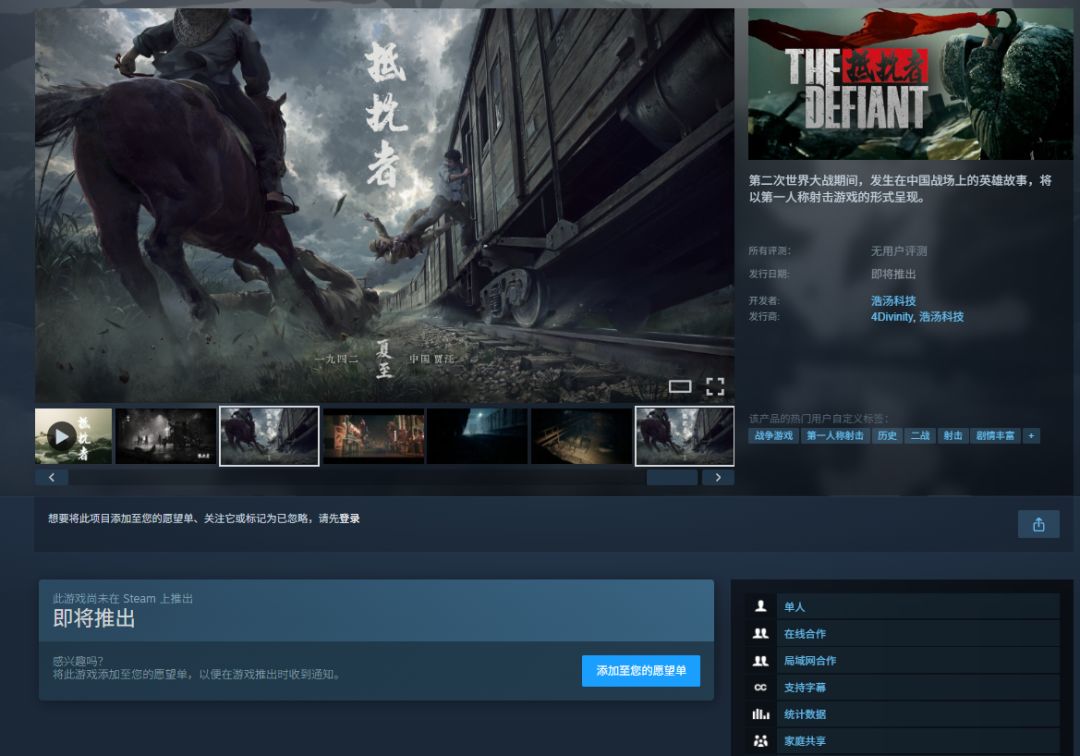1080x756 pixels.
Task: Toggle theater mode rectangle icon
Action: [x=680, y=386]
